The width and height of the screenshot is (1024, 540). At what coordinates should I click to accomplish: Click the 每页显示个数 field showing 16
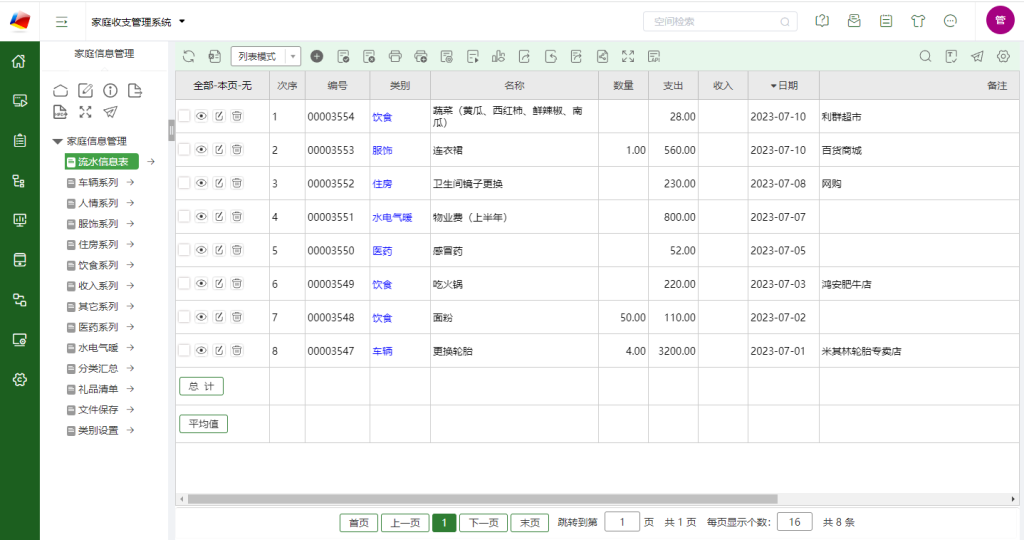pyautogui.click(x=795, y=522)
